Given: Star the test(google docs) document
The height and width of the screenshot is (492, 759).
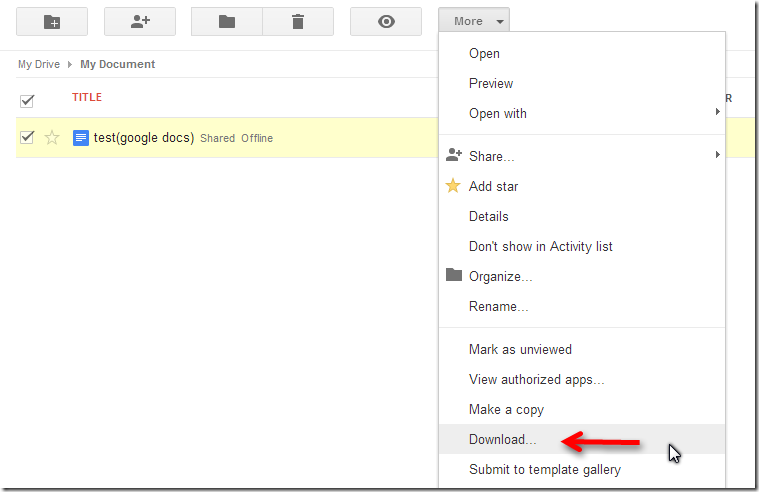Looking at the screenshot, I should tap(52, 138).
